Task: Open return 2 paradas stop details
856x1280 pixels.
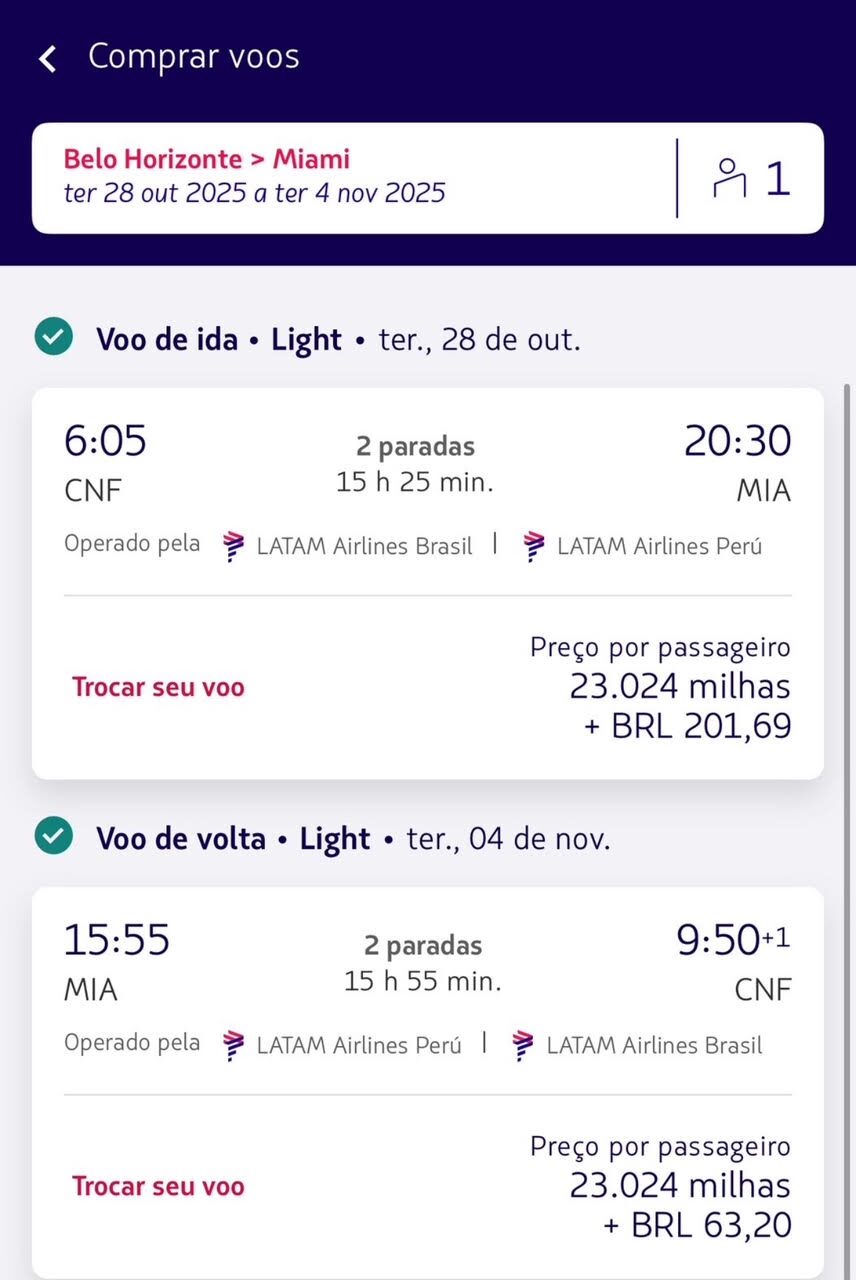Action: pos(423,945)
